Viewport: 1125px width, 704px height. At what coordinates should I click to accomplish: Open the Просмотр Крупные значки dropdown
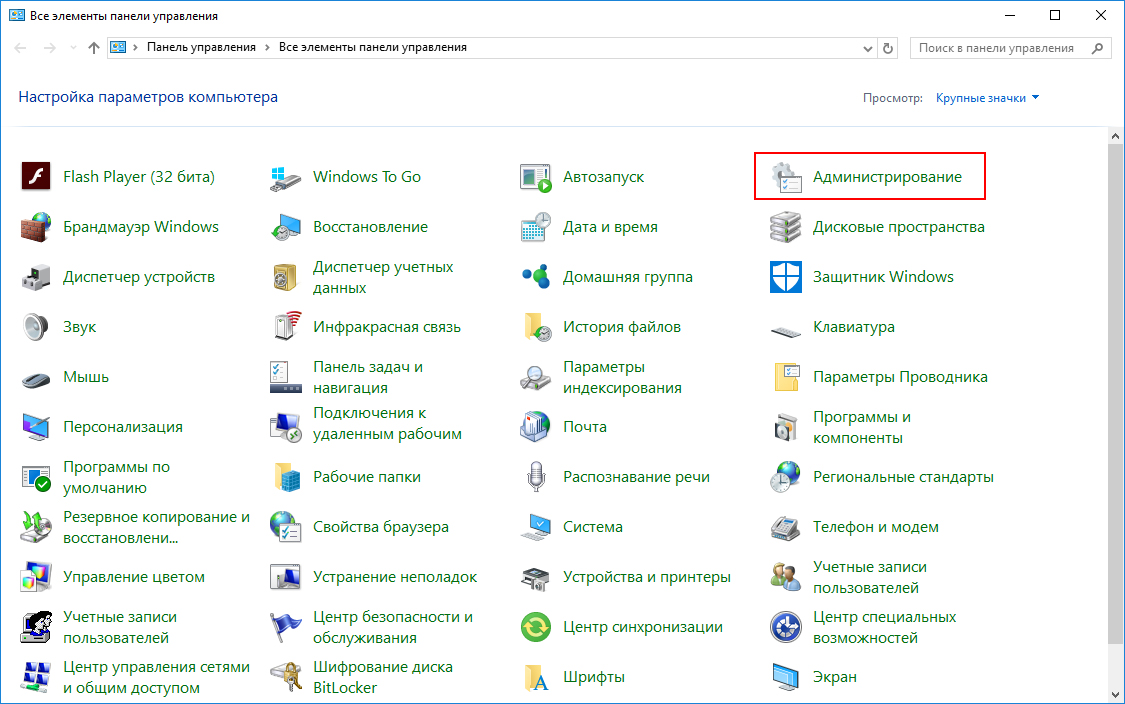click(x=987, y=98)
